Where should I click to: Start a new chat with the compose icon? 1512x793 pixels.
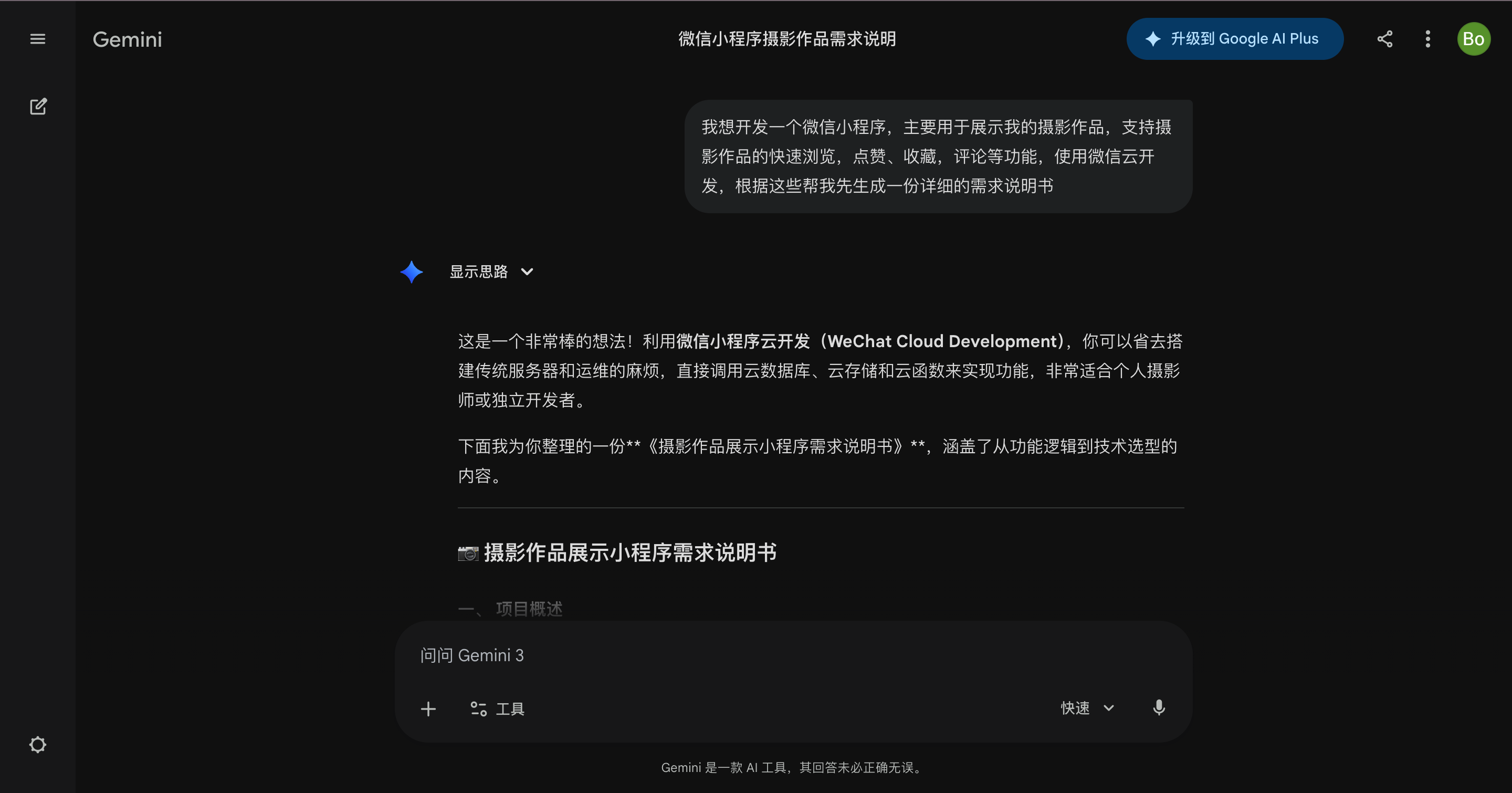38,106
